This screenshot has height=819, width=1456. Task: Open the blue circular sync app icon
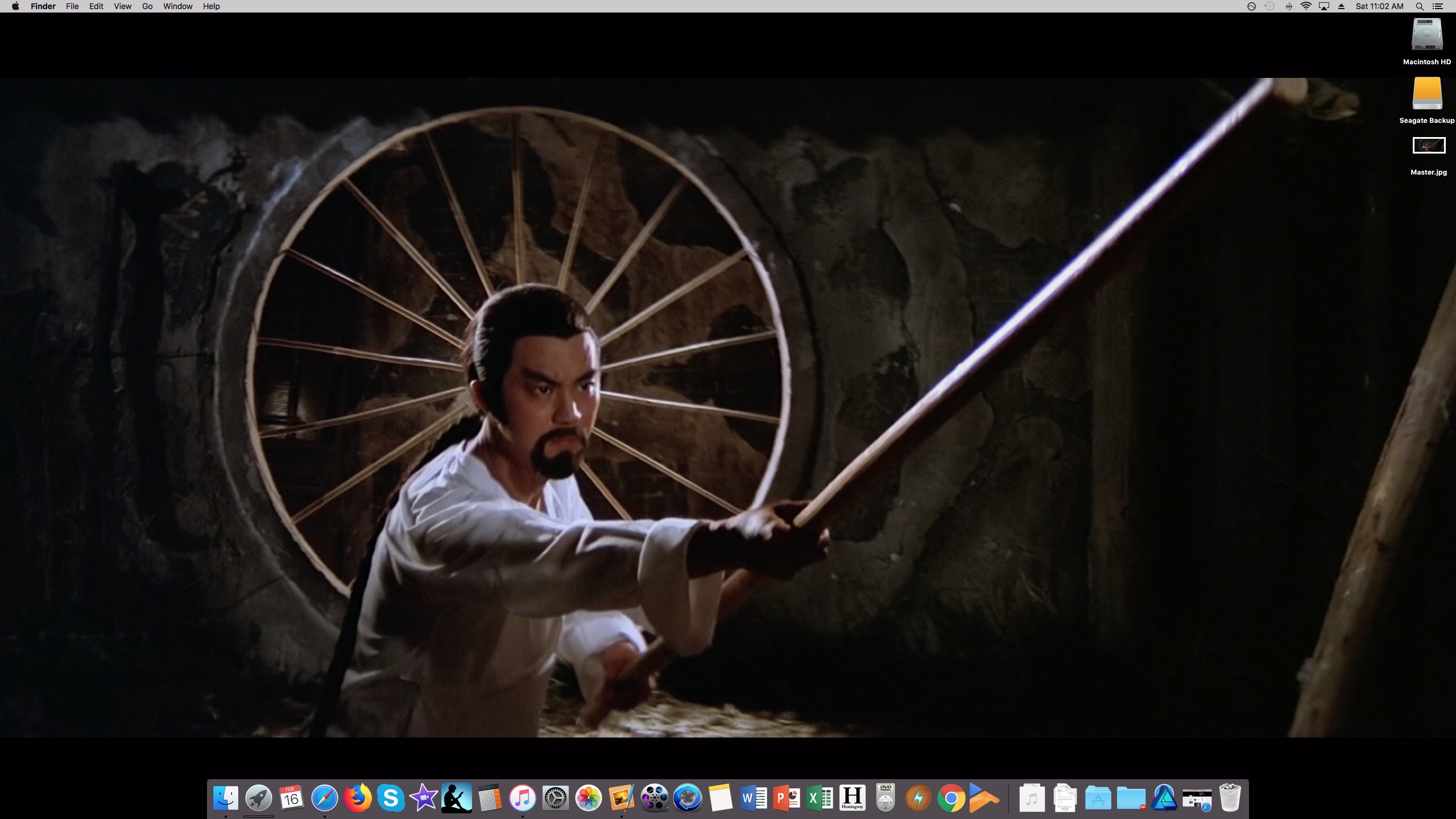coord(687,798)
